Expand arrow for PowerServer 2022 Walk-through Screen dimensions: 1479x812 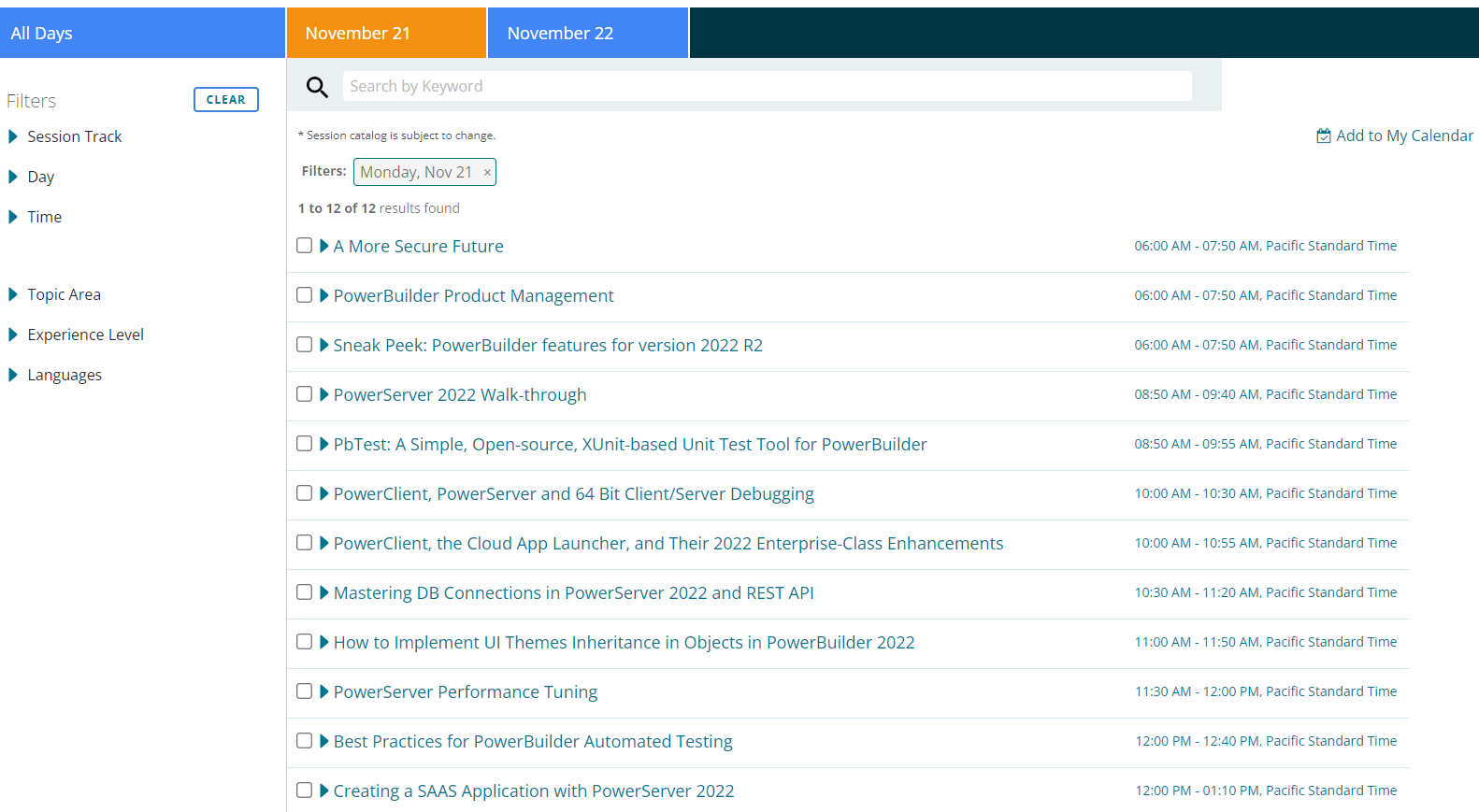[x=324, y=394]
